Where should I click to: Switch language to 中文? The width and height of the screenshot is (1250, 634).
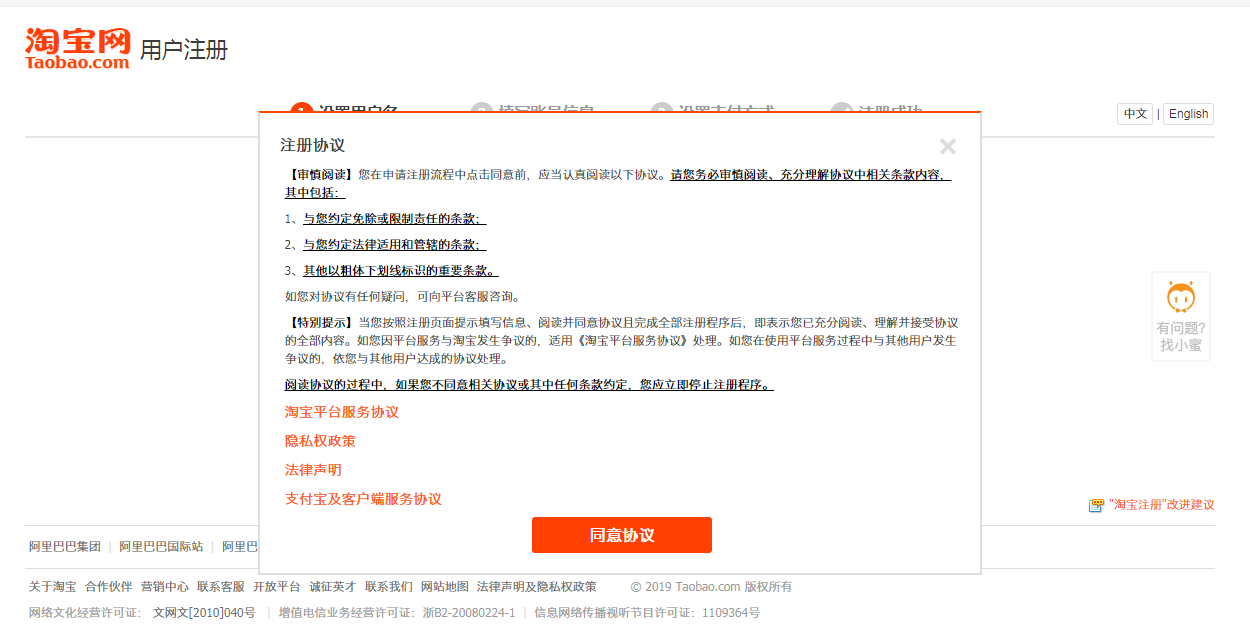click(x=1135, y=114)
